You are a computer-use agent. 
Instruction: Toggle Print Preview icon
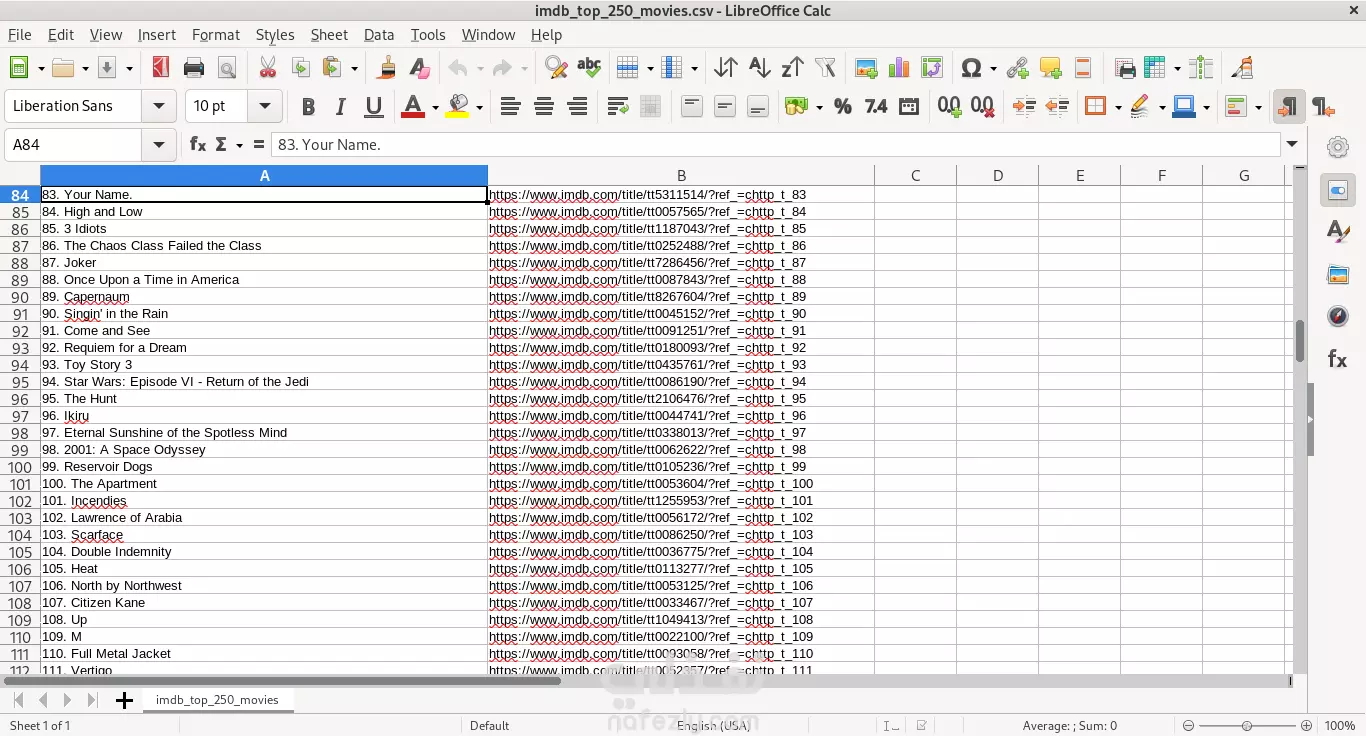227,68
